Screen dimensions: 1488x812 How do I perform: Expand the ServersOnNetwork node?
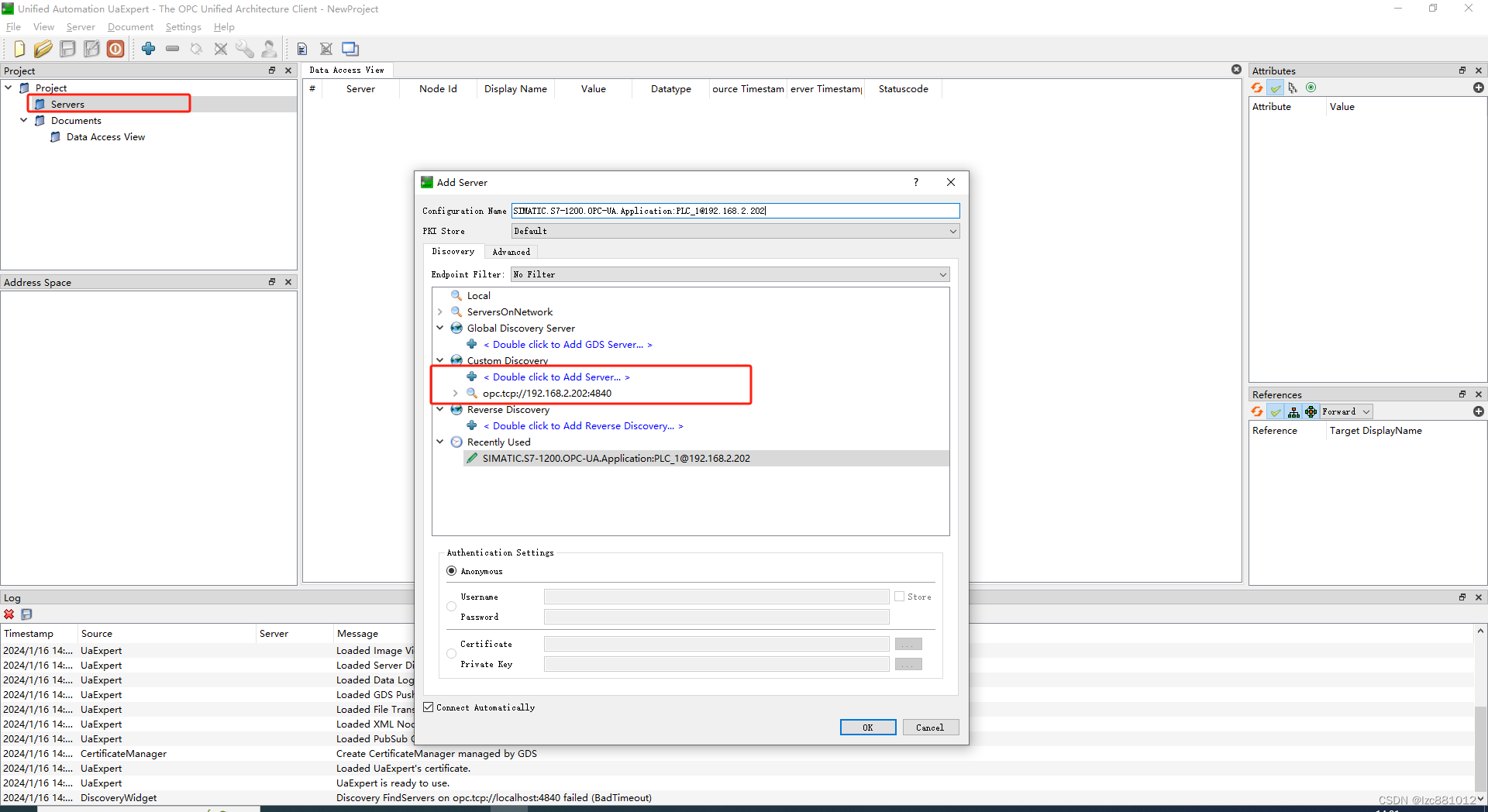[440, 311]
